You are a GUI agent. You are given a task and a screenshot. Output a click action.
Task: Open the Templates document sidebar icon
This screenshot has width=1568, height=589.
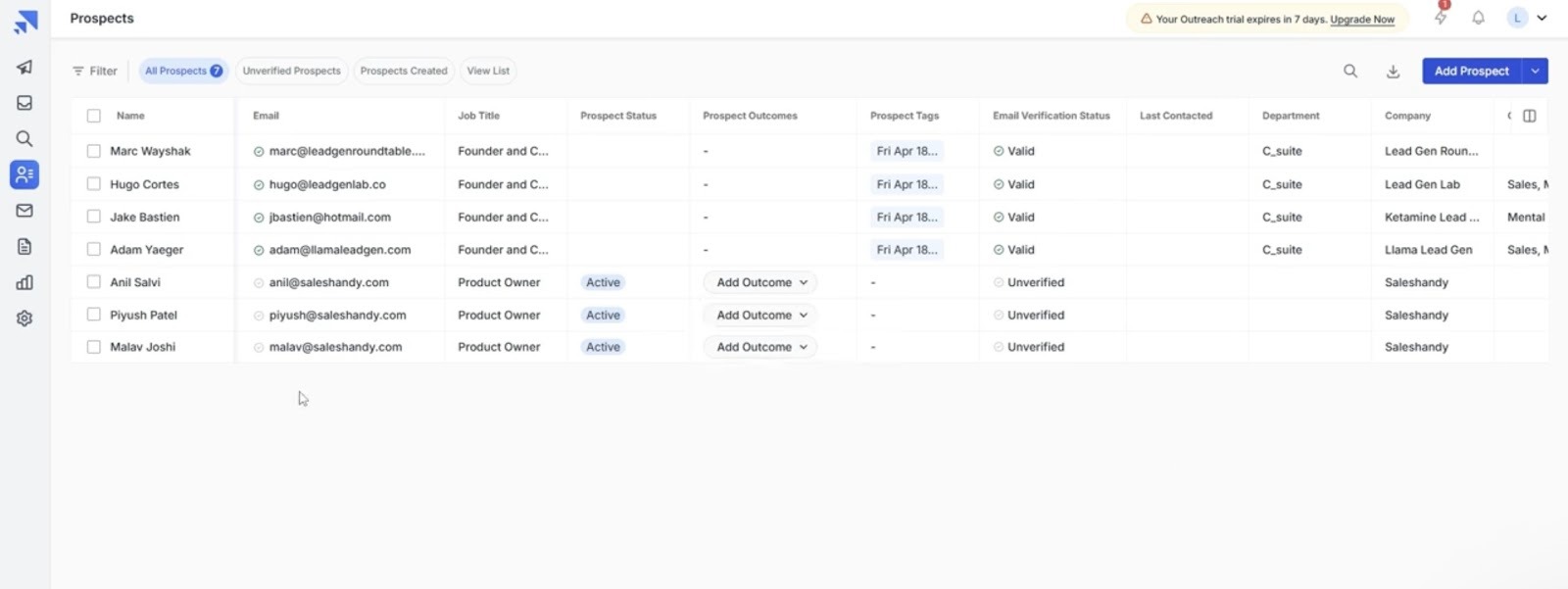tap(24, 246)
